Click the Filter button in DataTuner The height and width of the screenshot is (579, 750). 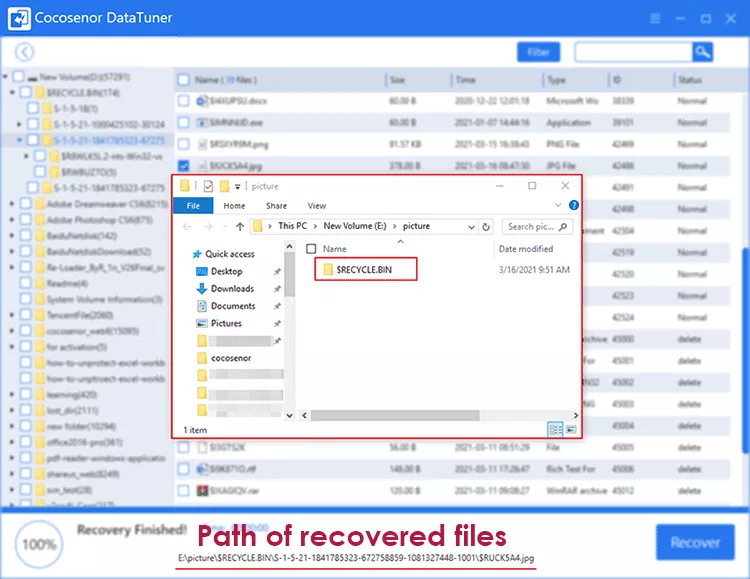539,52
